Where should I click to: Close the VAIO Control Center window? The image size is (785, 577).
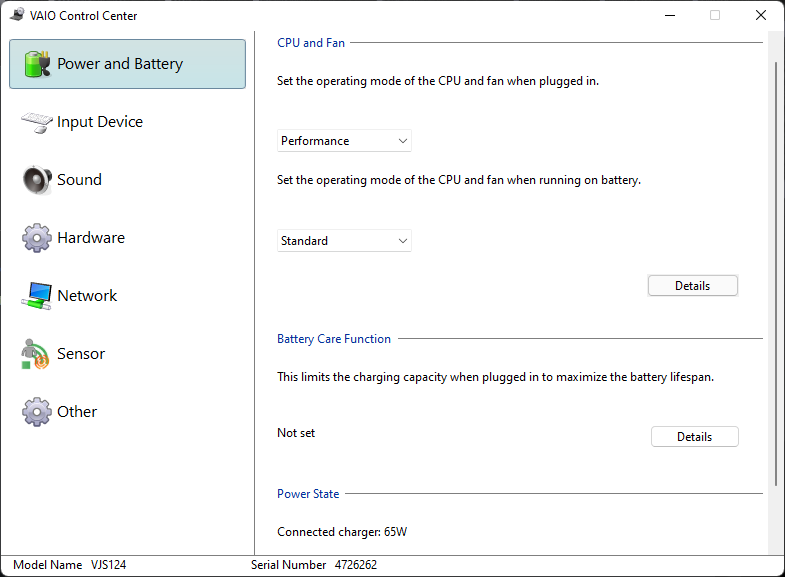760,16
